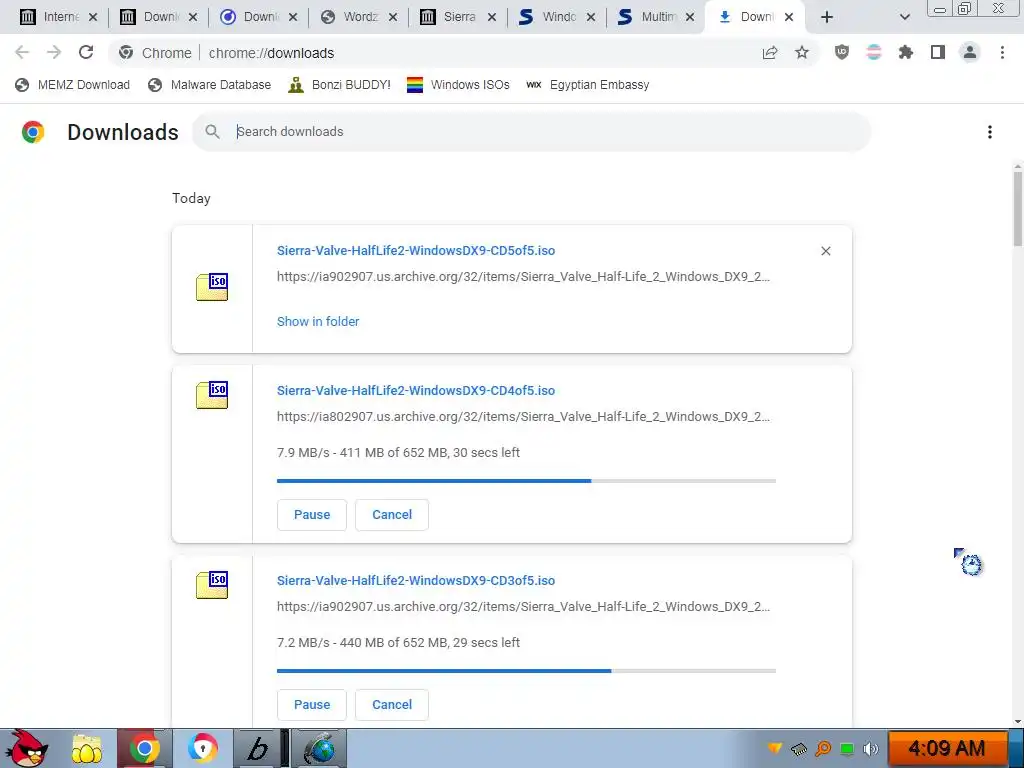Click the CD5of5 archive.org source URL
The width and height of the screenshot is (1024, 768).
(523, 277)
